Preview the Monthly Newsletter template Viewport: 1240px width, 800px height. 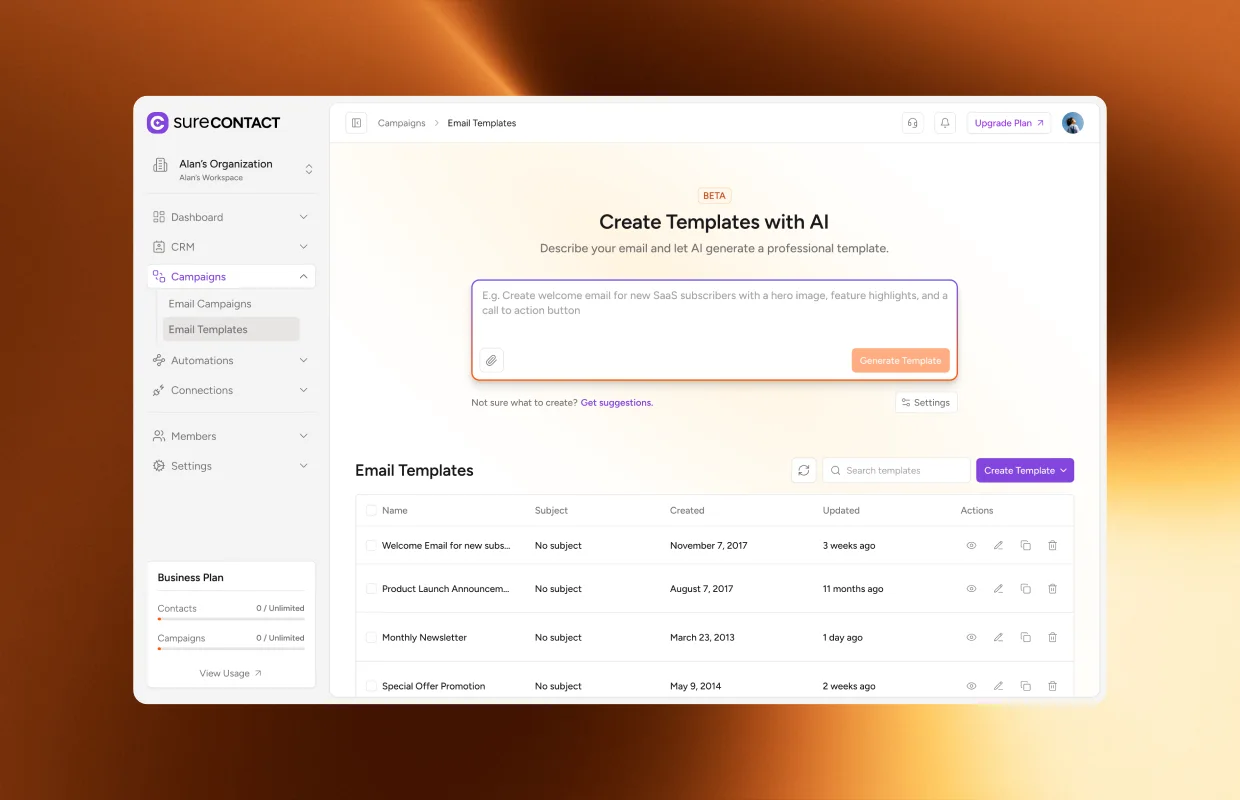point(971,637)
